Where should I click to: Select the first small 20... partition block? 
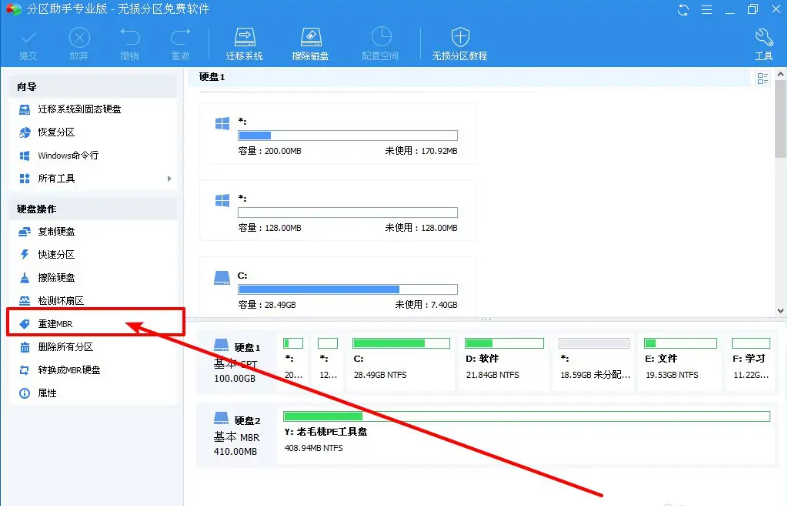[293, 360]
